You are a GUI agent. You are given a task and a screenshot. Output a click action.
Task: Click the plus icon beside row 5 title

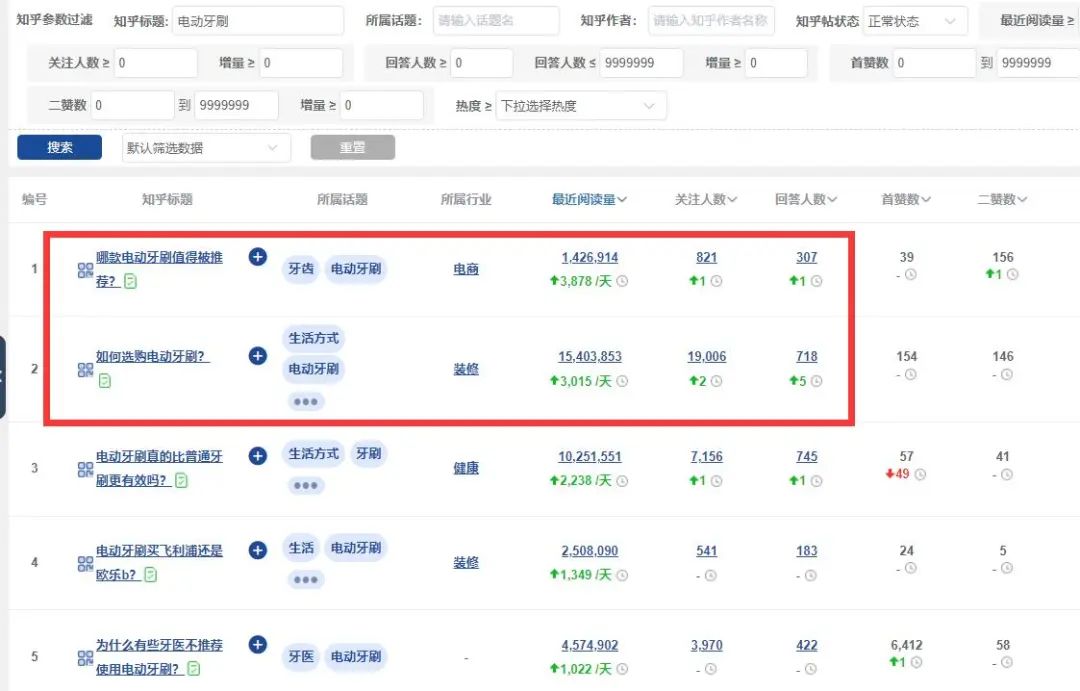[257, 644]
